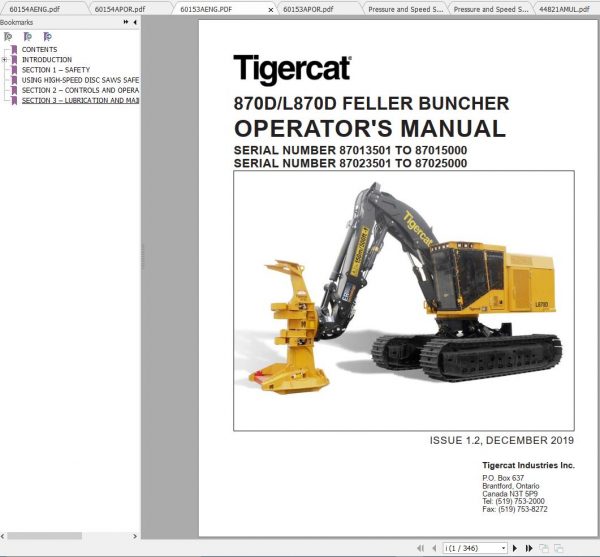Click the OPERATOR'S MANUAL title text
Viewport: 600px width, 557px height.
[x=370, y=129]
